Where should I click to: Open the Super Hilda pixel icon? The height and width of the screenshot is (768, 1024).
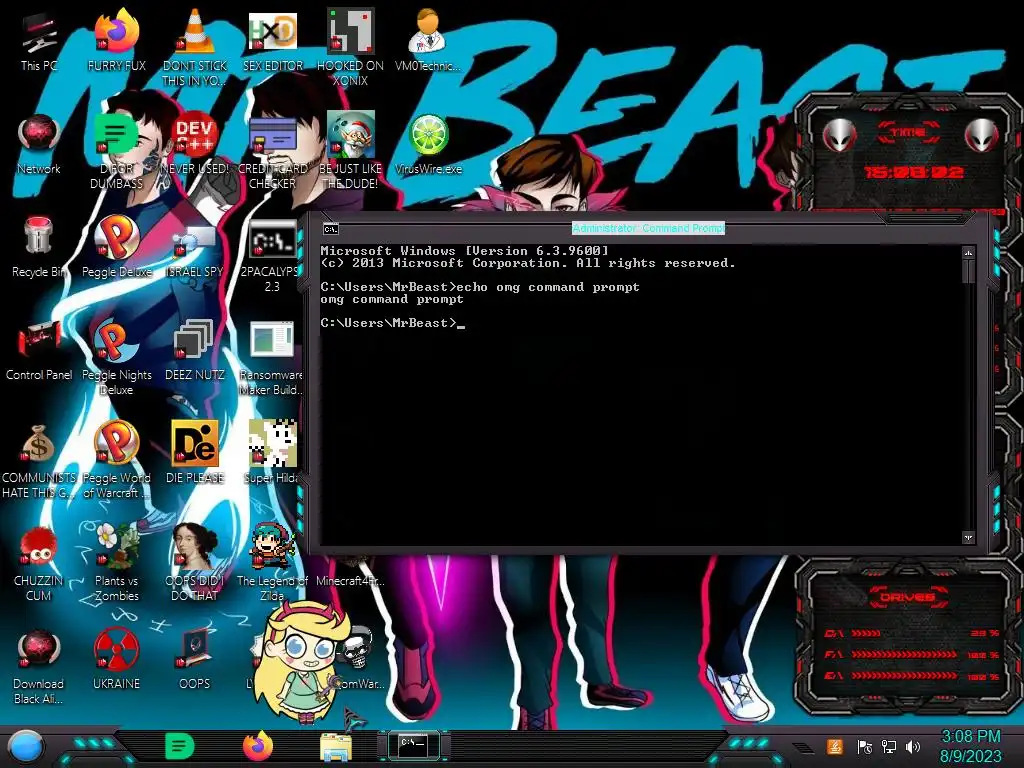point(272,453)
